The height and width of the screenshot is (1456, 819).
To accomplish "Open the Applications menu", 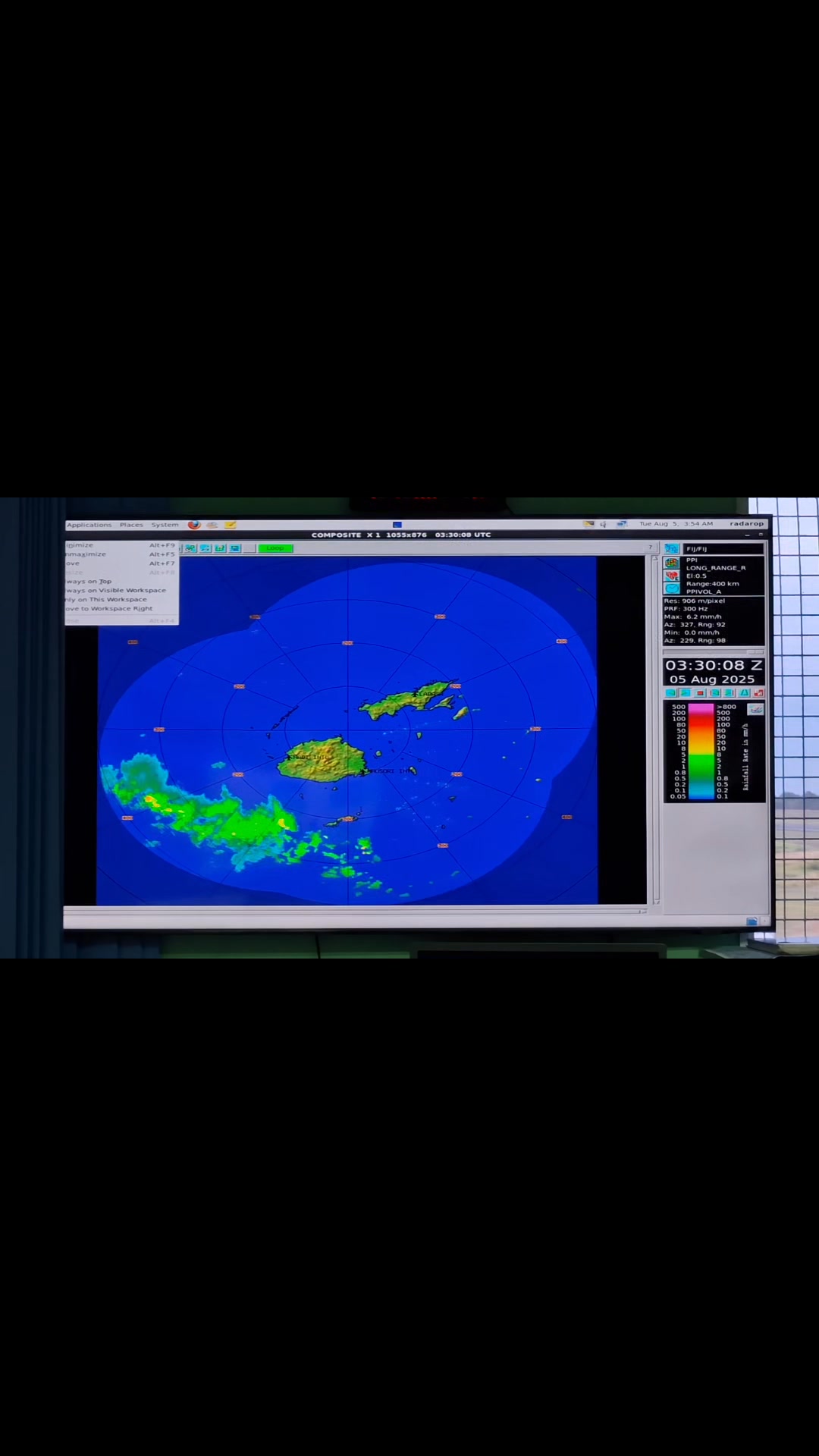I will coord(89,525).
